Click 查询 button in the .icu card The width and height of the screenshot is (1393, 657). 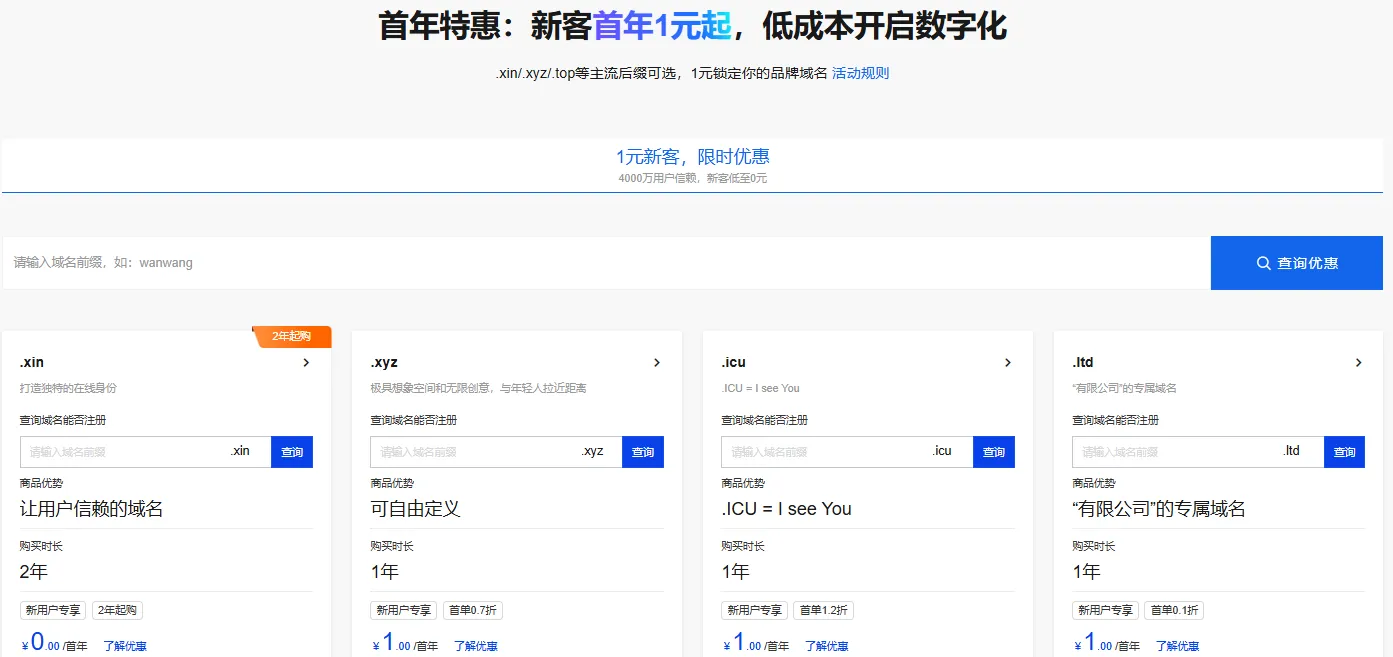(x=994, y=452)
